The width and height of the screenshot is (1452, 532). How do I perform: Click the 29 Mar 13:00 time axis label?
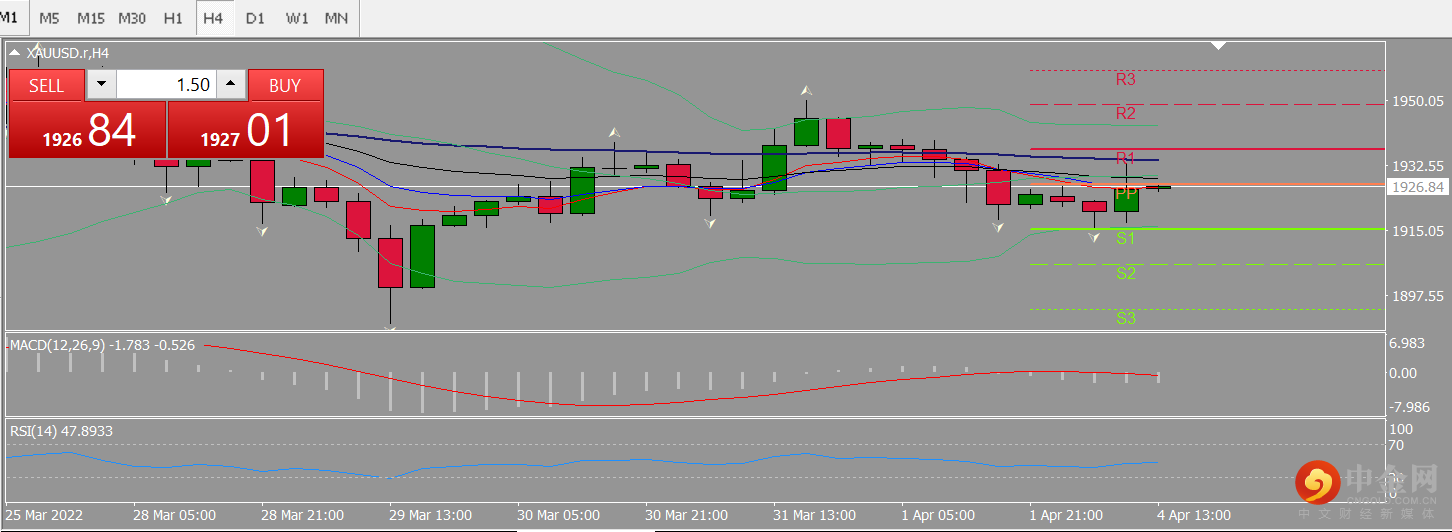(430, 515)
